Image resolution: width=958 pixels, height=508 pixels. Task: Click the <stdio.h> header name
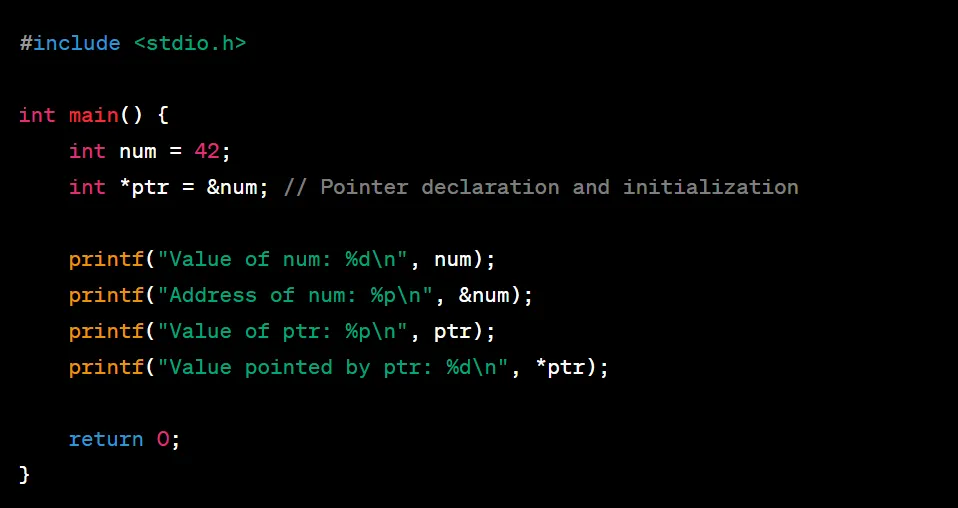click(x=189, y=43)
